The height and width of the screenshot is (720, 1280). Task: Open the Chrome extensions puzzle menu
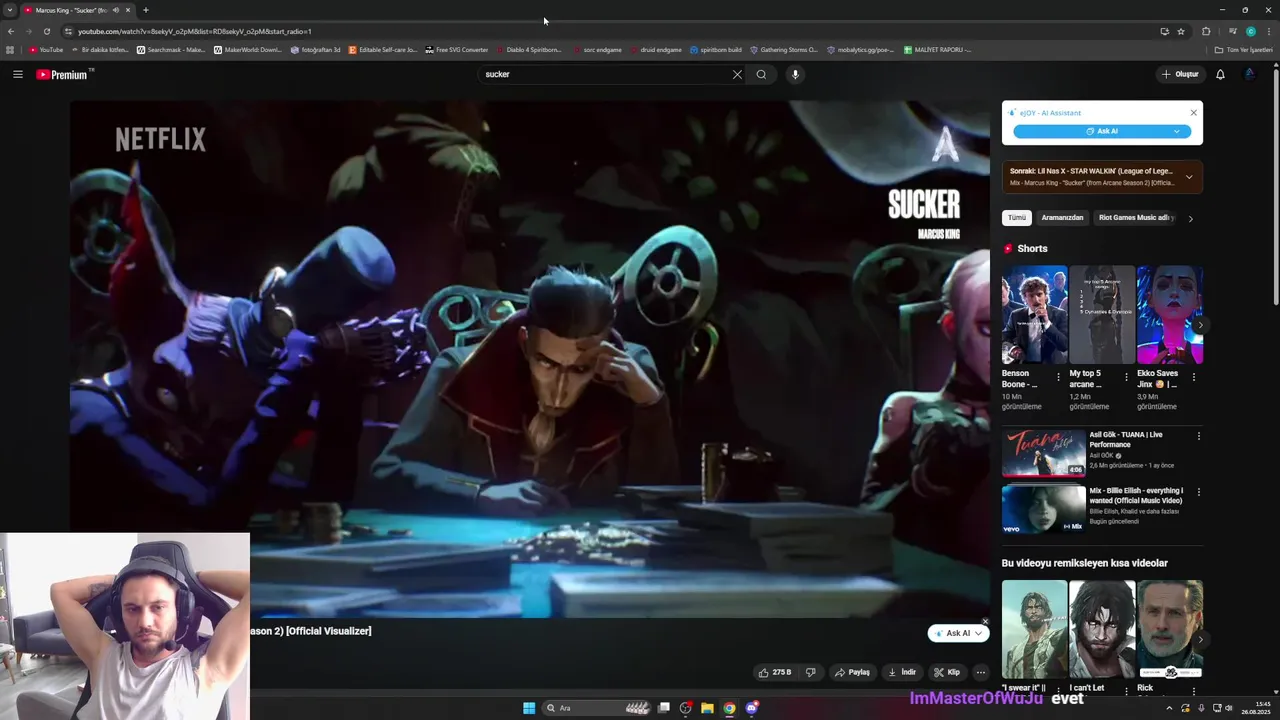(1206, 31)
